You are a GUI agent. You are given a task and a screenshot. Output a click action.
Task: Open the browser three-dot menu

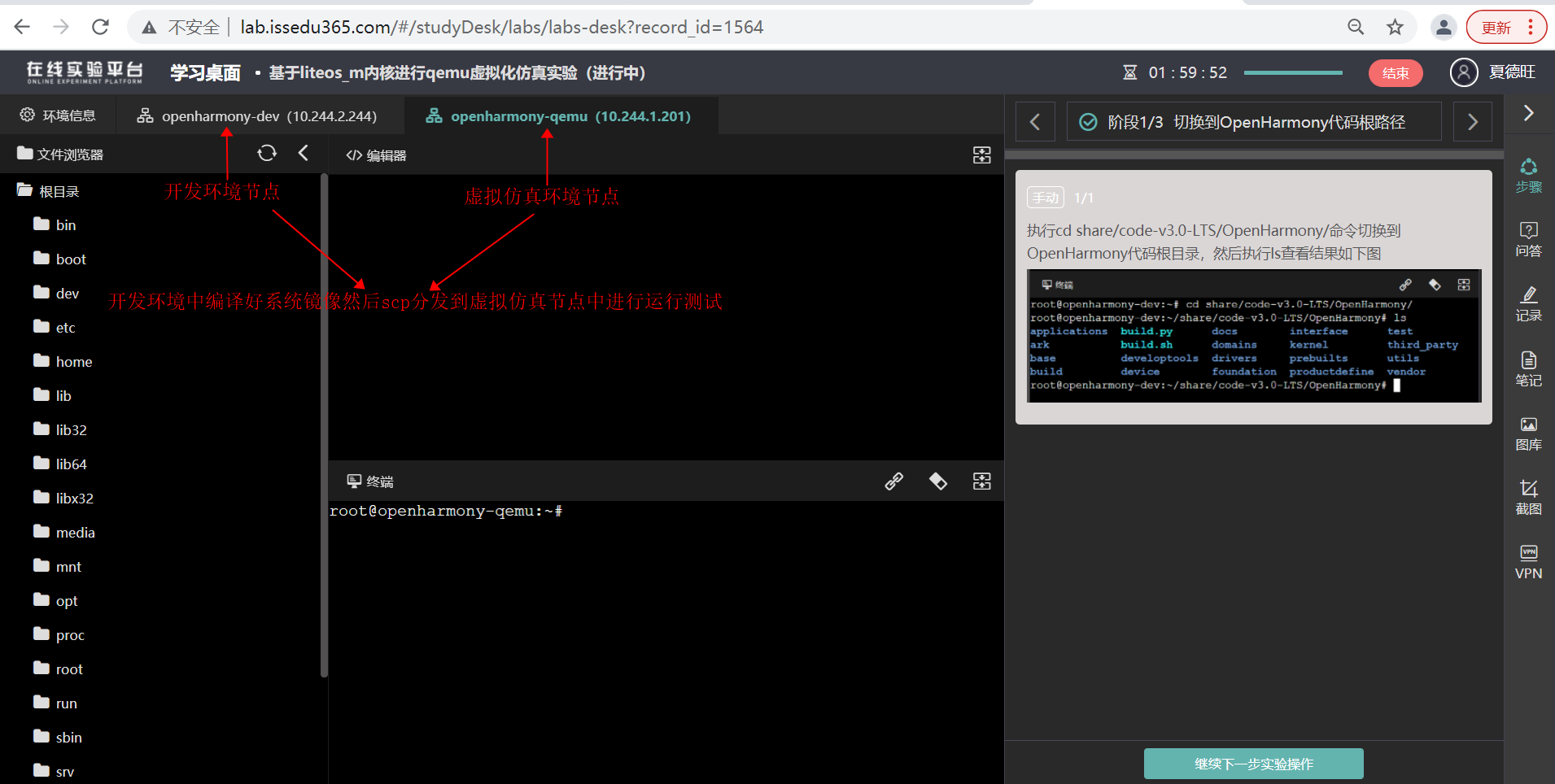pyautogui.click(x=1531, y=27)
